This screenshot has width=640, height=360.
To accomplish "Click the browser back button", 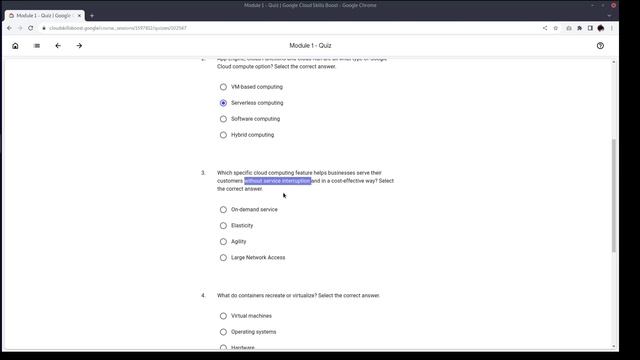I will point(9,28).
